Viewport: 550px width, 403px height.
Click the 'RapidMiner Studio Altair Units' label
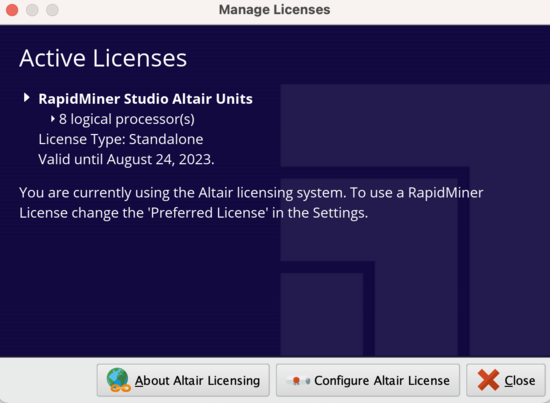(x=146, y=99)
